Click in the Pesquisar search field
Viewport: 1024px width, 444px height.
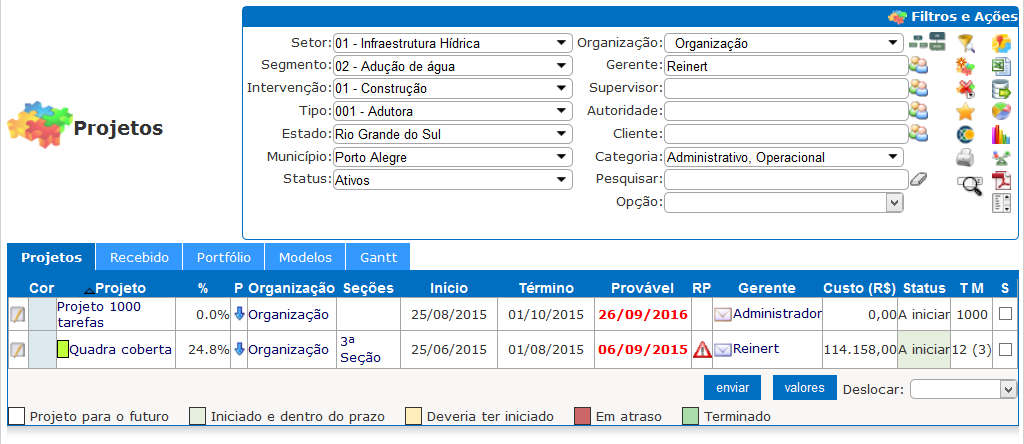[786, 180]
